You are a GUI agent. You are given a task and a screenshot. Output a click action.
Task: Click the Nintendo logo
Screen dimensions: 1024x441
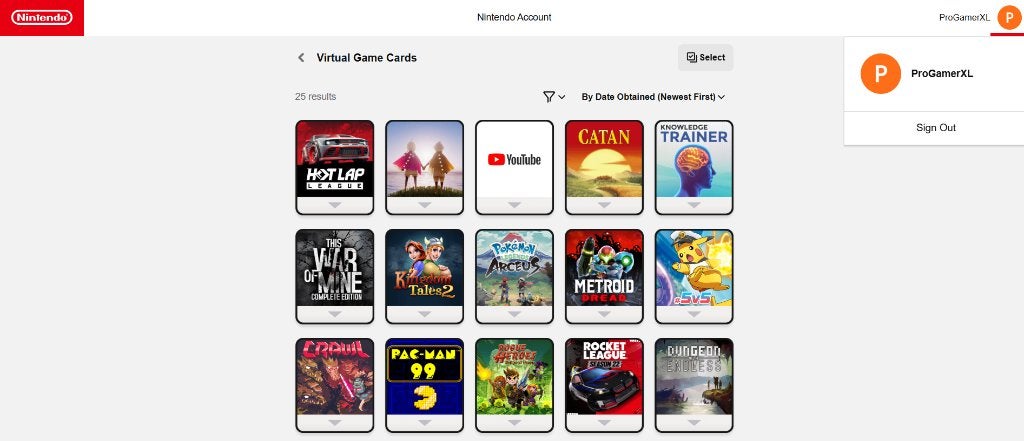tap(42, 18)
